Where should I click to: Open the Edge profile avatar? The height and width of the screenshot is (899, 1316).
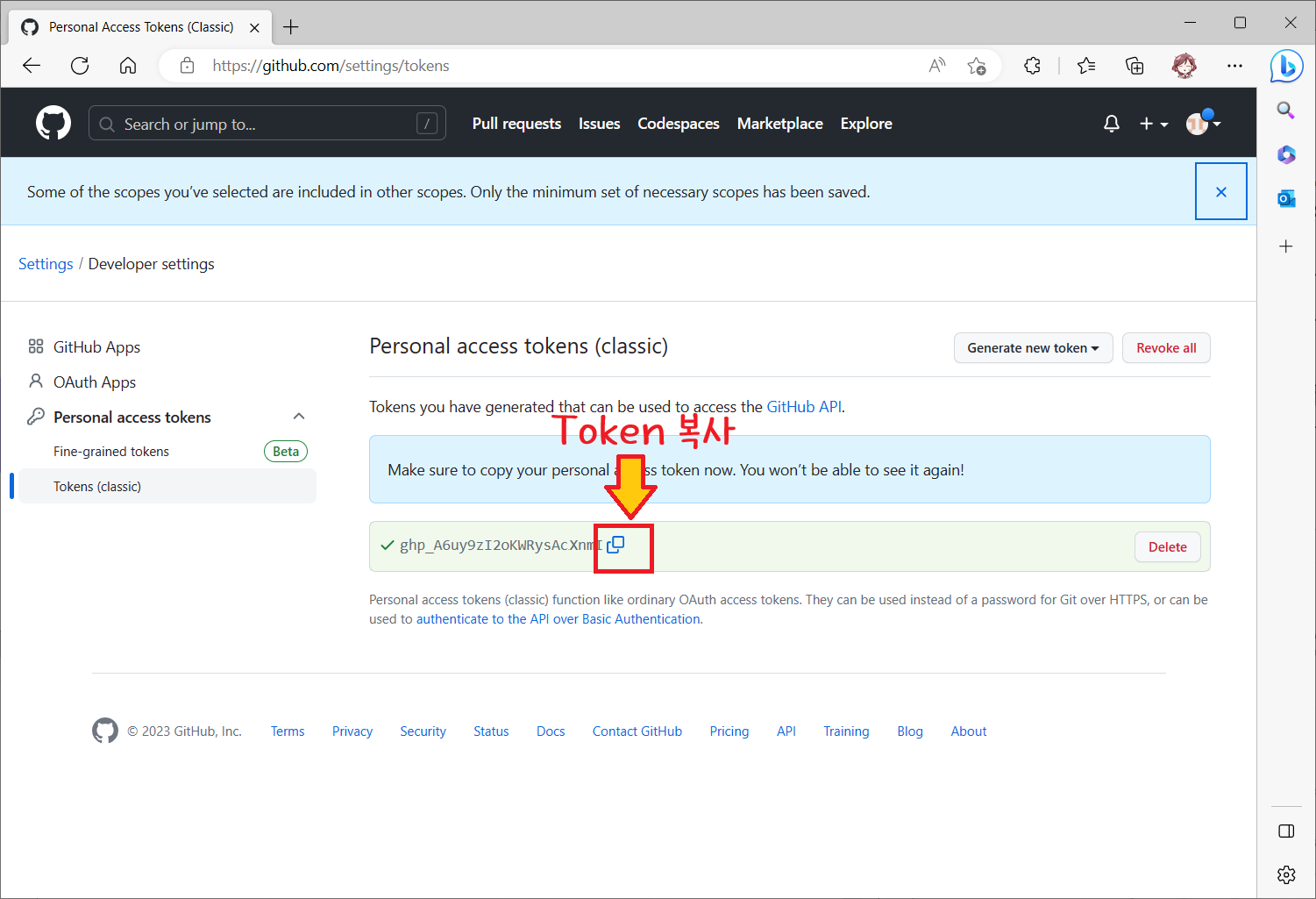[1184, 66]
